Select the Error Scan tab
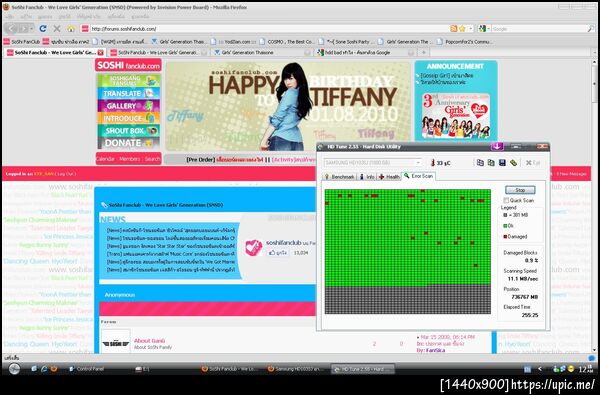 pyautogui.click(x=419, y=176)
